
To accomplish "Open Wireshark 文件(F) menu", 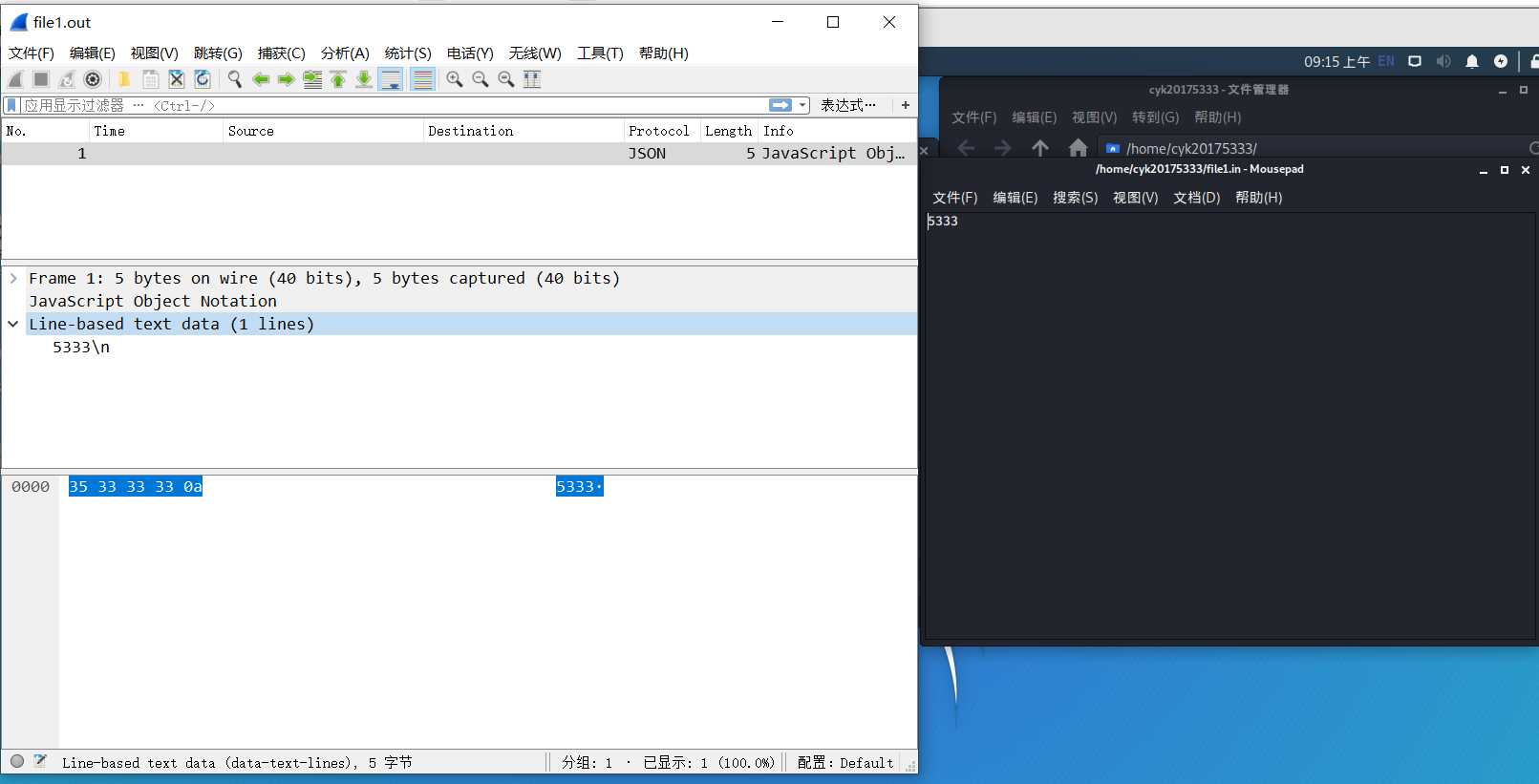I will click(x=32, y=53).
